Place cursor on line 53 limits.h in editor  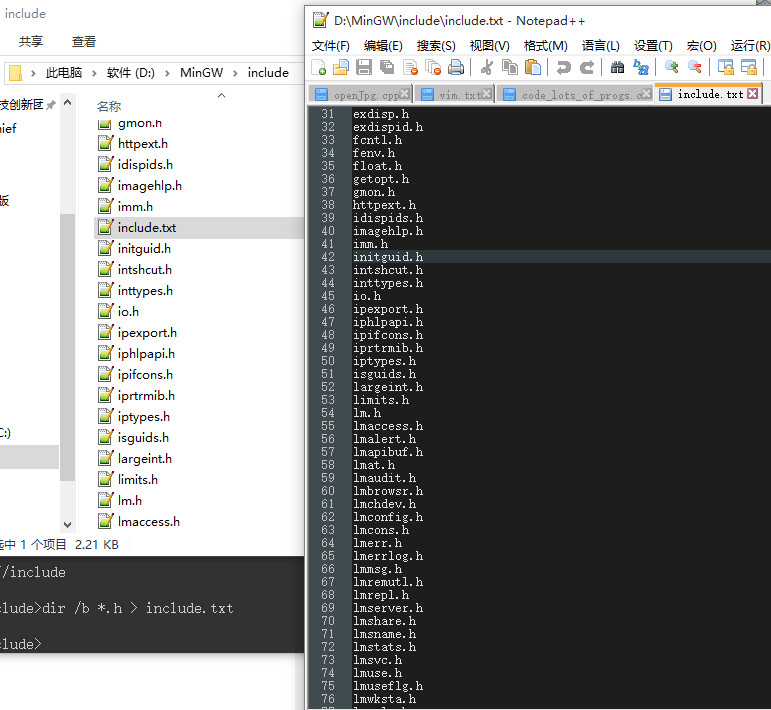tap(381, 400)
